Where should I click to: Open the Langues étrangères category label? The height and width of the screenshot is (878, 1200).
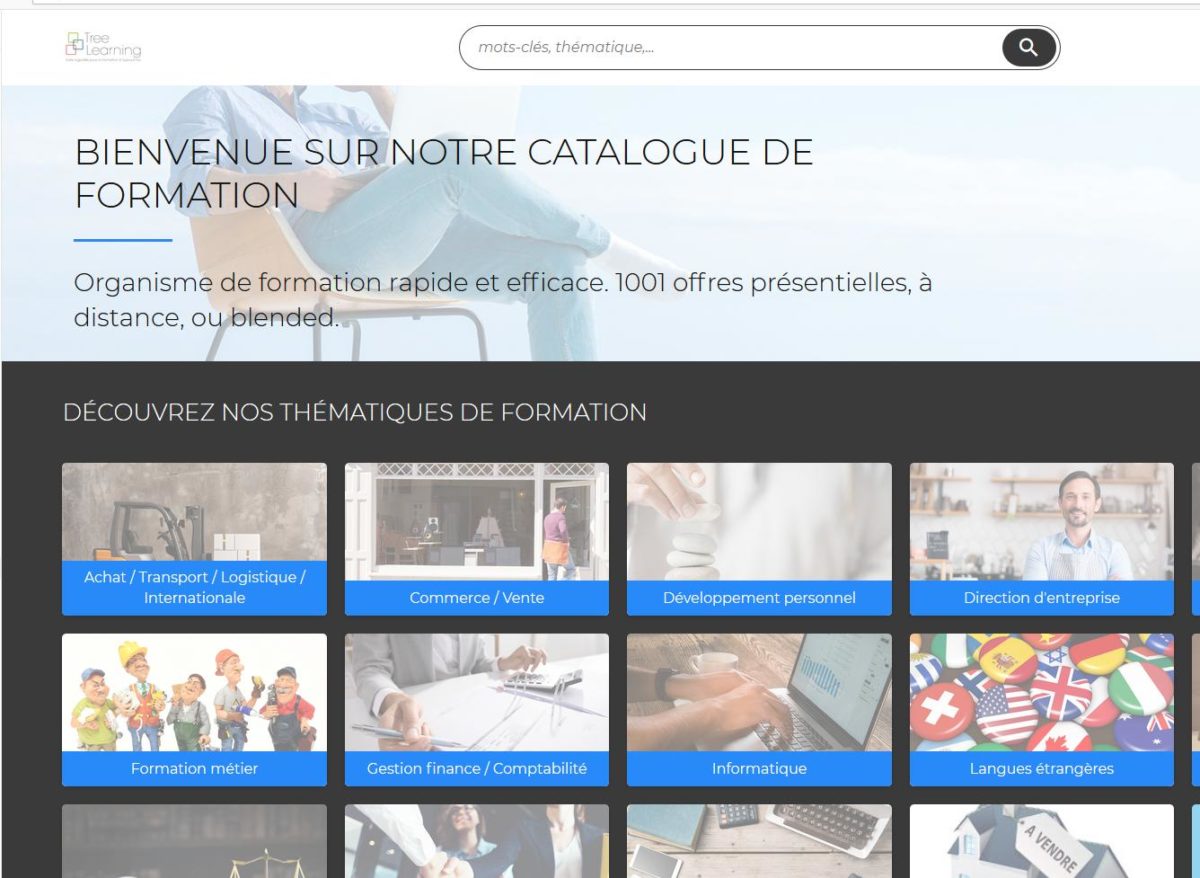(1041, 769)
